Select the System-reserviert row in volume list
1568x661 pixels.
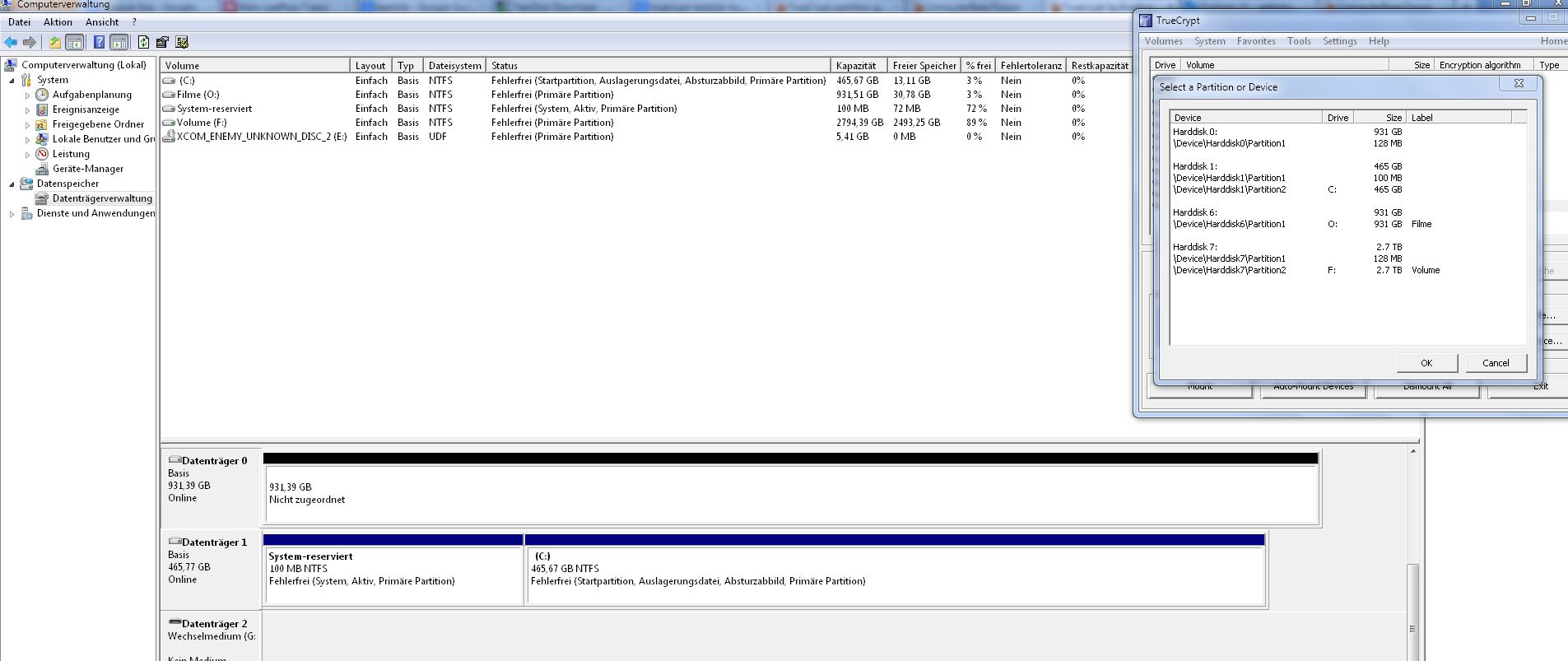pyautogui.click(x=645, y=109)
